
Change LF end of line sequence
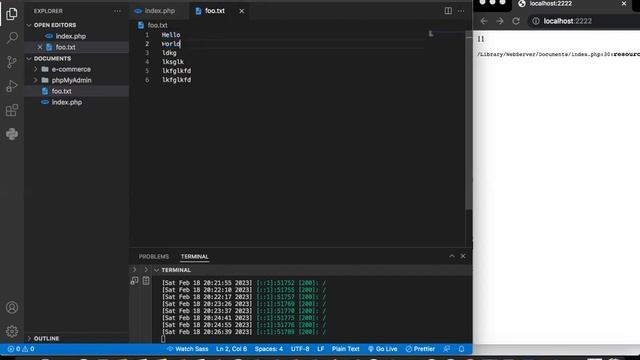(320, 349)
